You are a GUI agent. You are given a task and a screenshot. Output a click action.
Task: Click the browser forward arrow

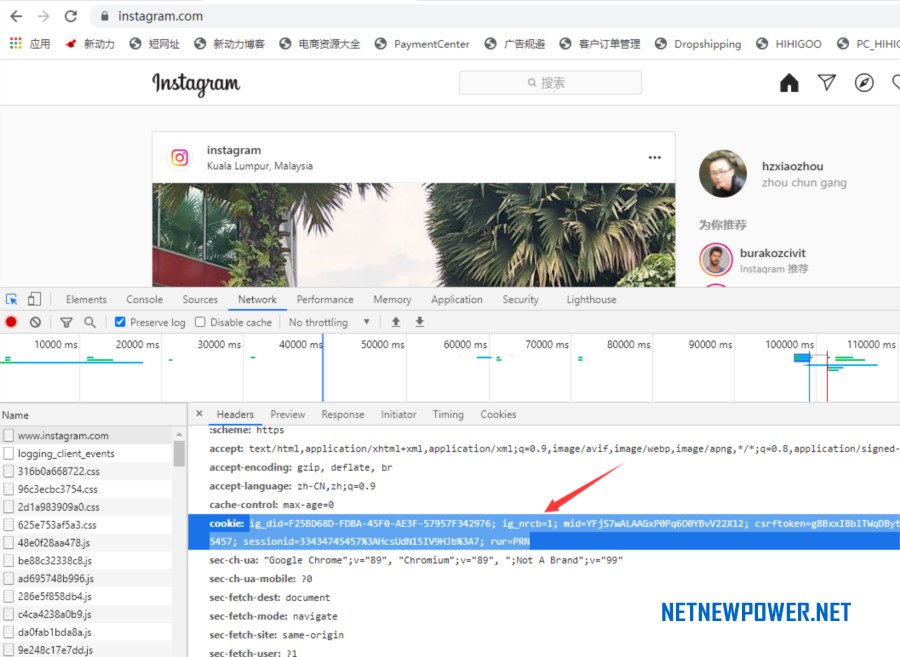click(44, 16)
